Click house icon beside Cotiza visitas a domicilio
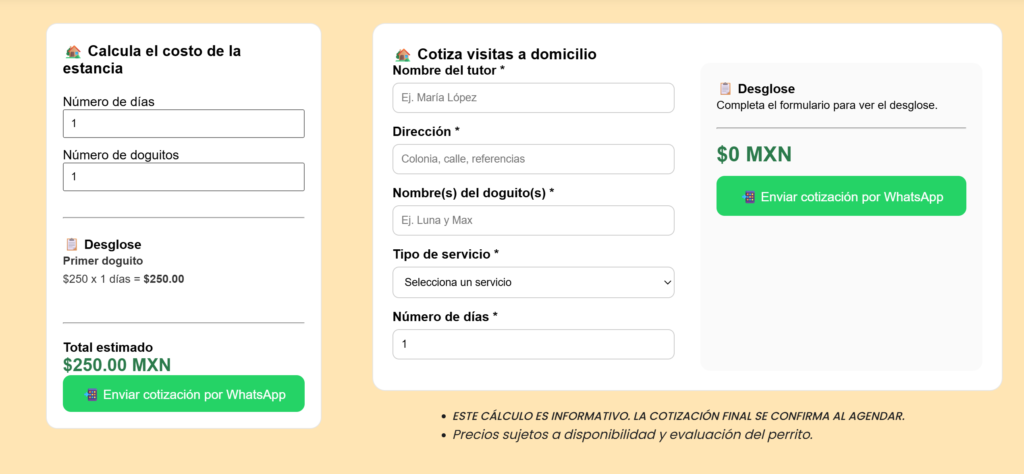Viewport: 1024px width, 474px height. click(403, 55)
